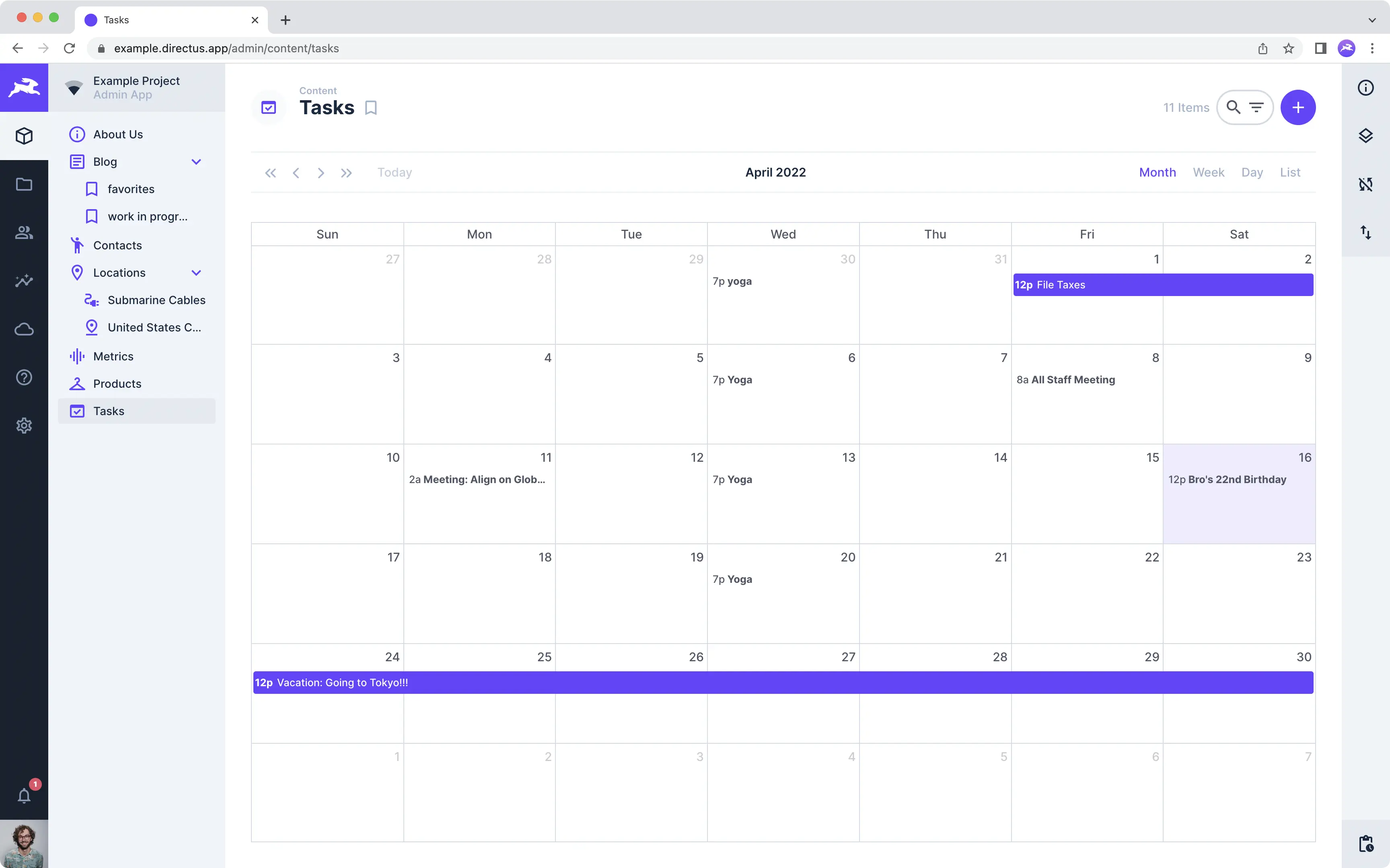Open the User Directory module icon

(24, 232)
